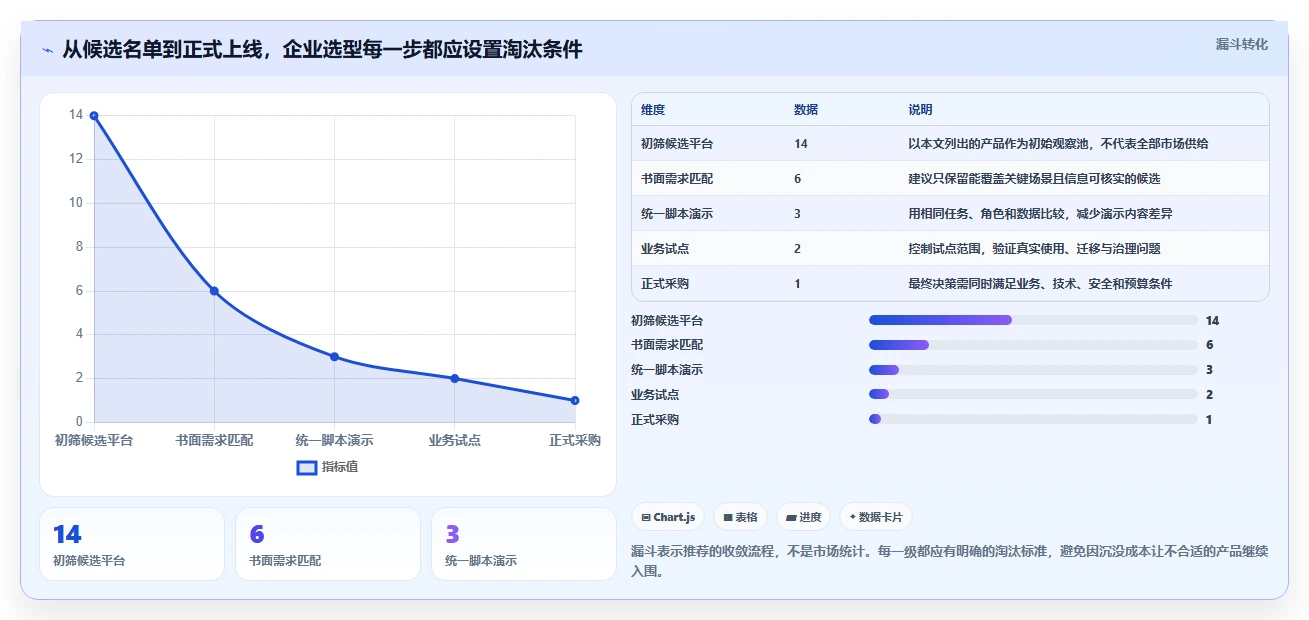This screenshot has width=1309, height=620.
Task: Click the 说明 table column header
Action: [920, 110]
